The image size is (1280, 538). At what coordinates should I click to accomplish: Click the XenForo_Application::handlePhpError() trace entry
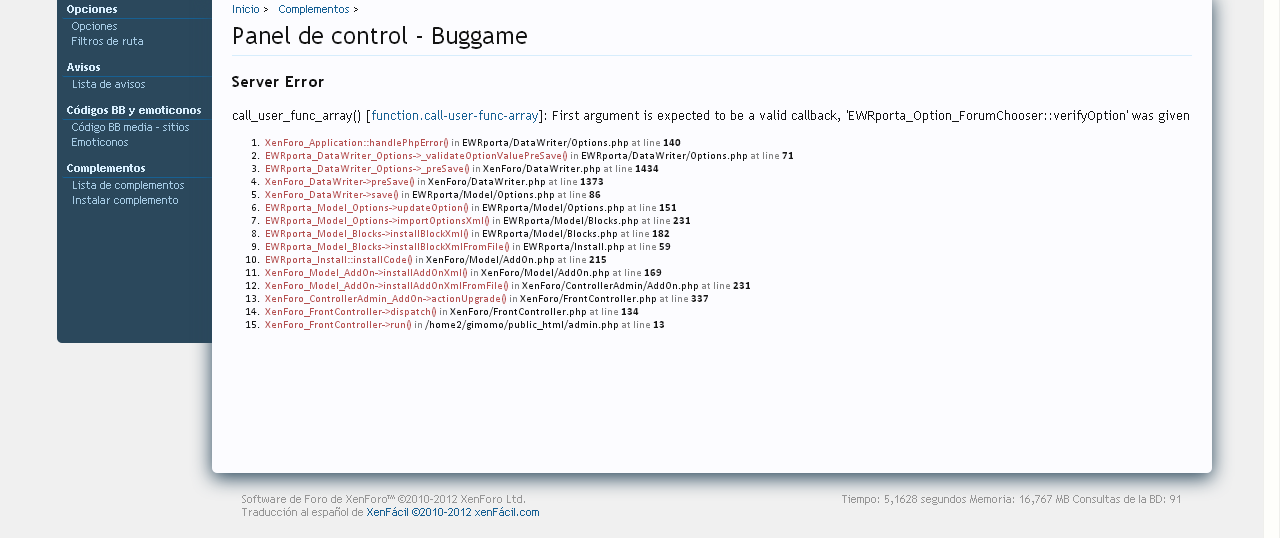(x=356, y=143)
